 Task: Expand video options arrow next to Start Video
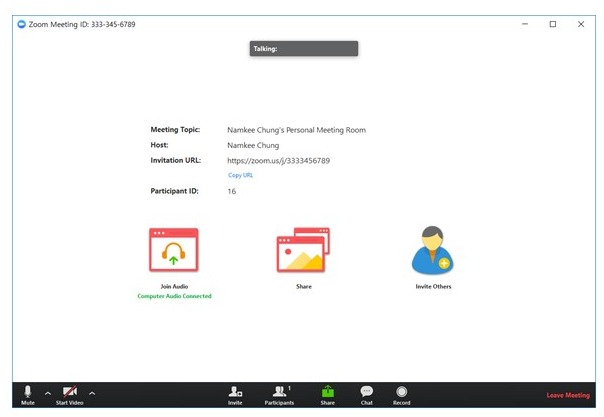(92, 394)
